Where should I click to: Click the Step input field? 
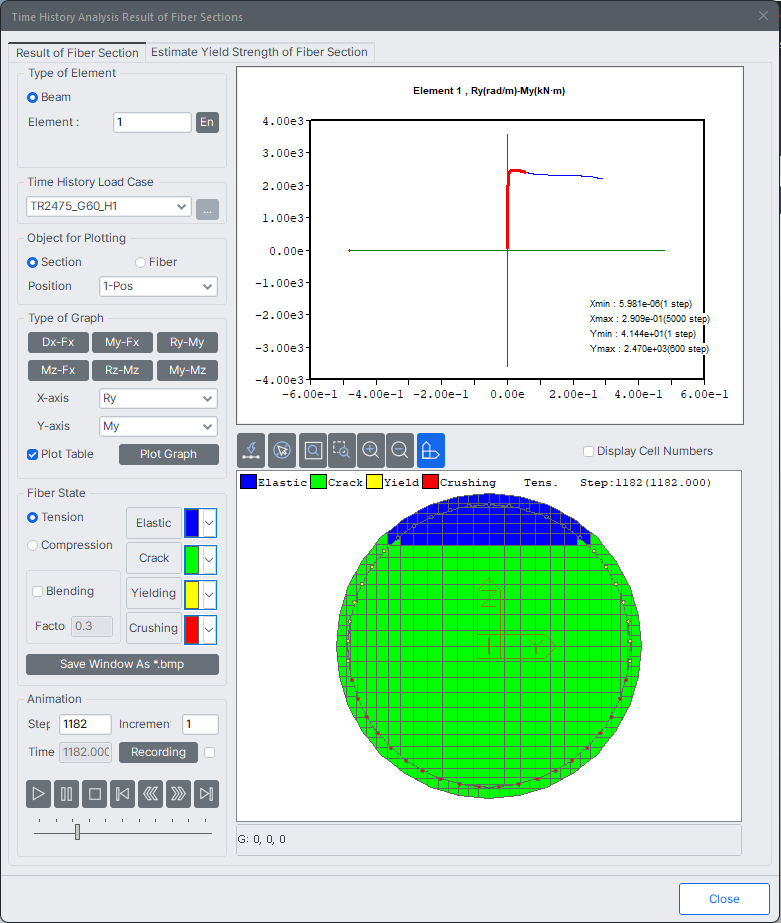(x=85, y=724)
